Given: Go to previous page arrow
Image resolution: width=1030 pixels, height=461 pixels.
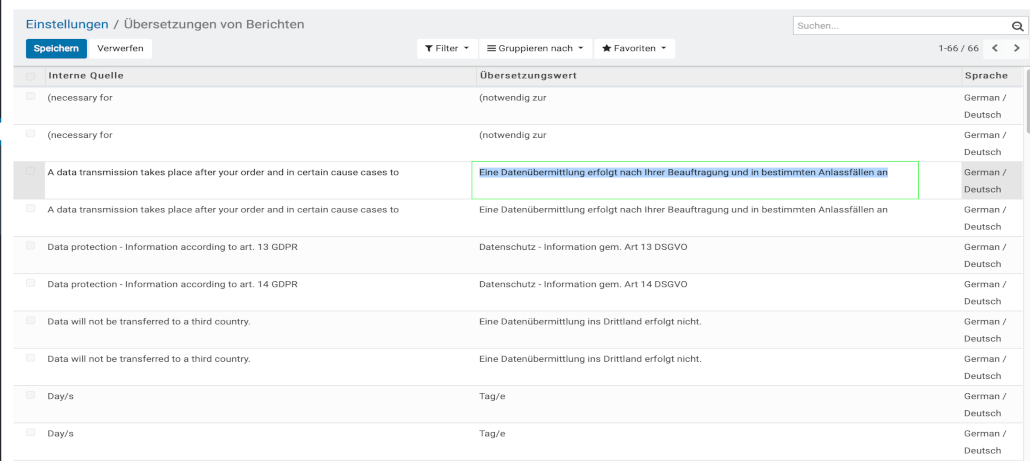Looking at the screenshot, I should point(995,48).
